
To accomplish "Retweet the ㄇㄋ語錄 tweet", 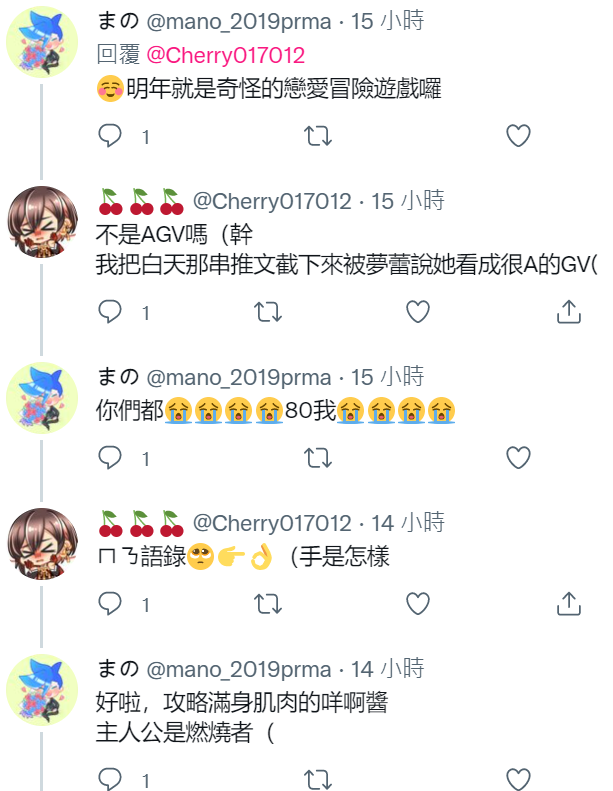I will [267, 603].
